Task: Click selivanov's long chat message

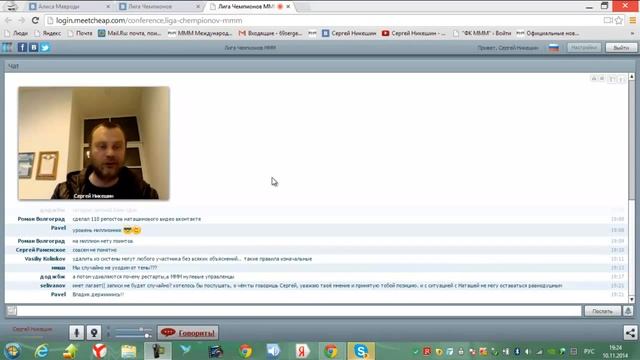Action: 317,286
